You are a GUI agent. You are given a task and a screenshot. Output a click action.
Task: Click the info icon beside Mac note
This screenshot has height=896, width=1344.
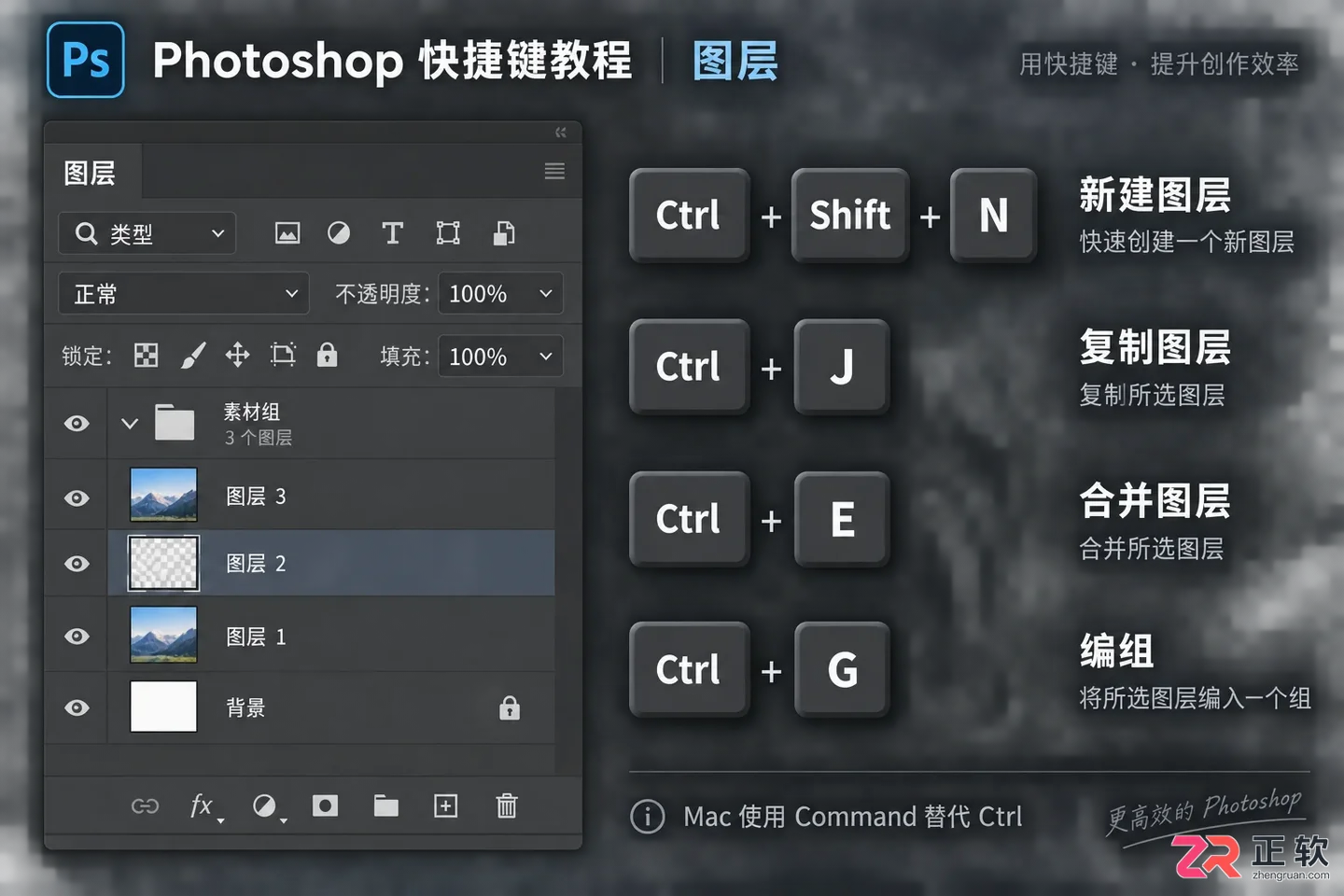(648, 817)
